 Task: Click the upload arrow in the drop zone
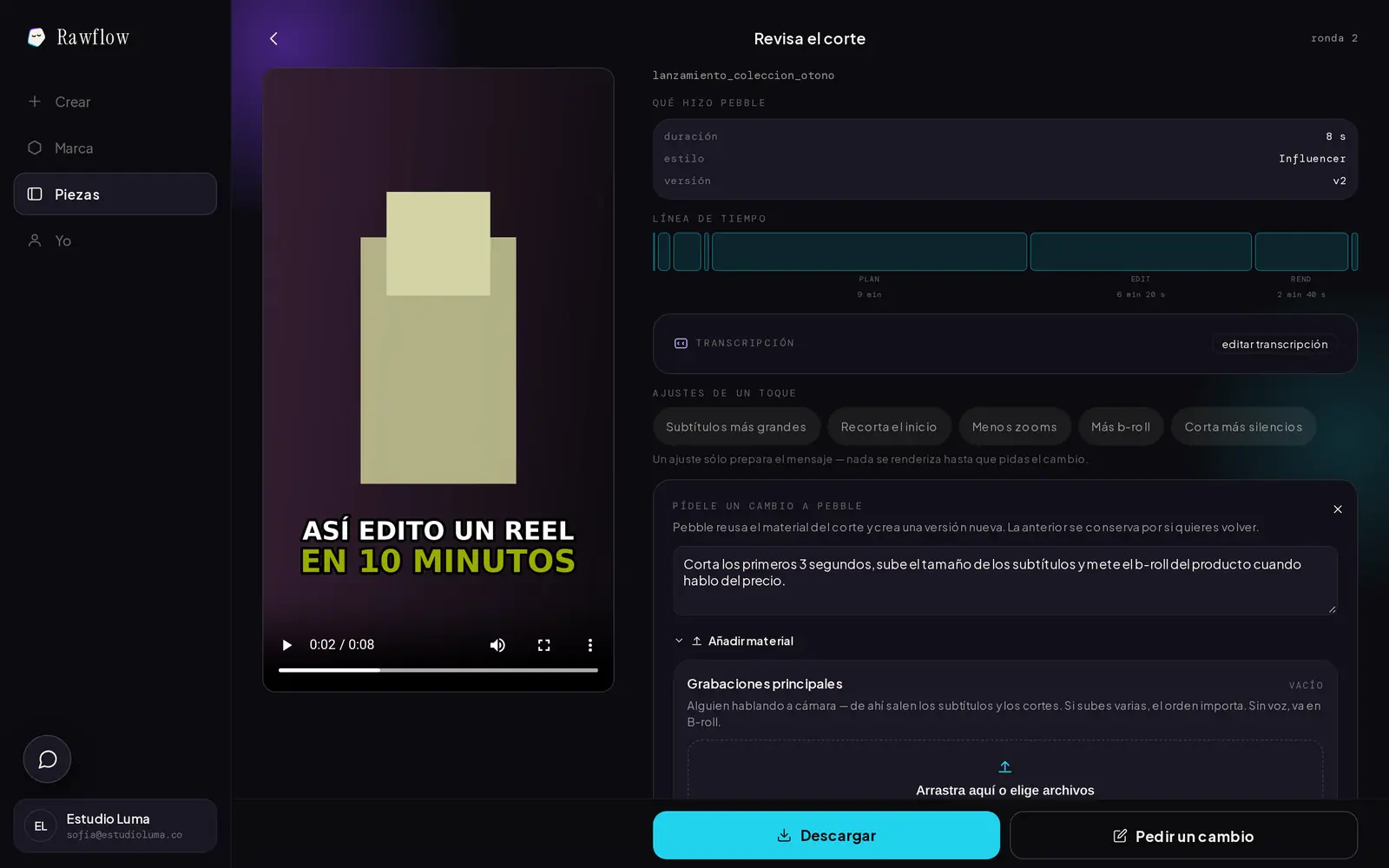(x=1005, y=767)
